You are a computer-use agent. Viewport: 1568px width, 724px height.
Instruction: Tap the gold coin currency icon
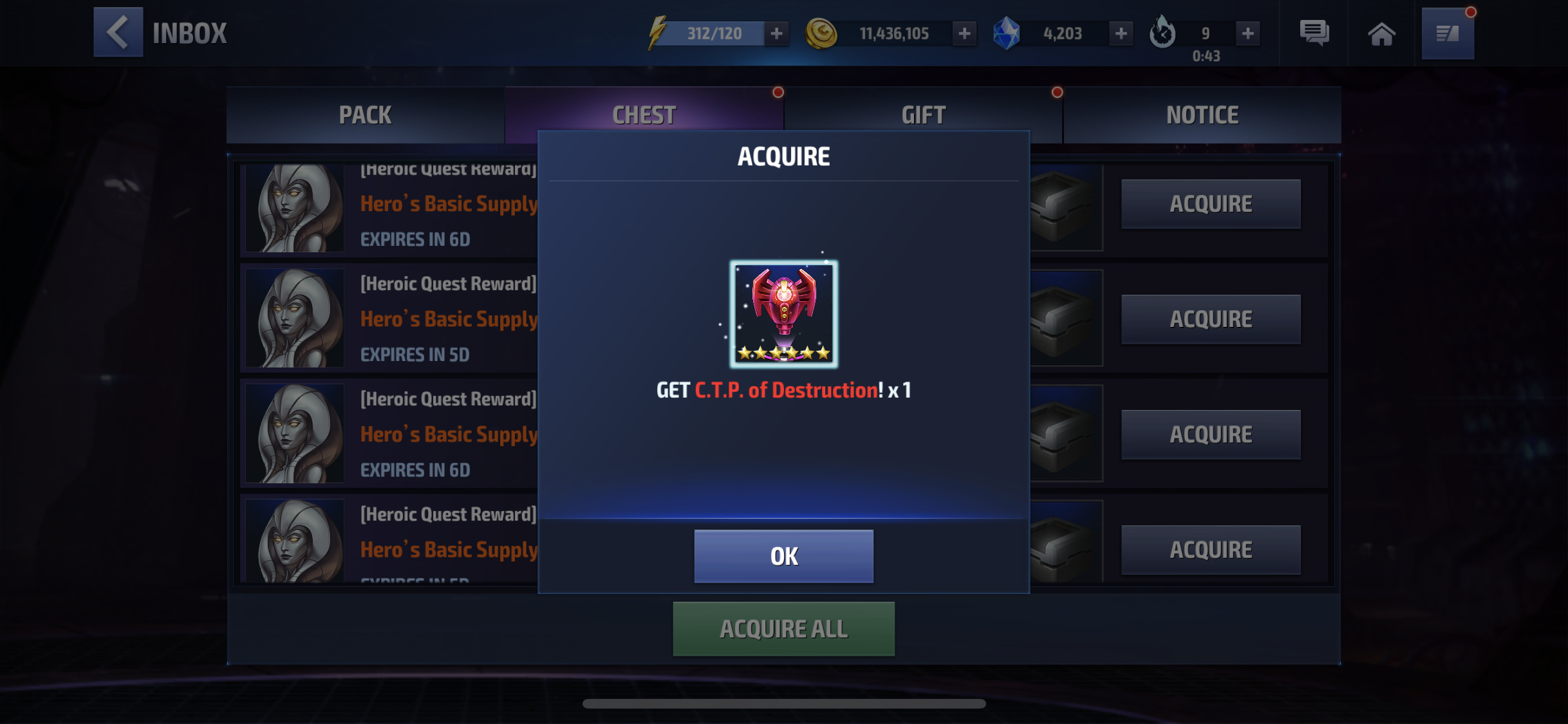[821, 33]
